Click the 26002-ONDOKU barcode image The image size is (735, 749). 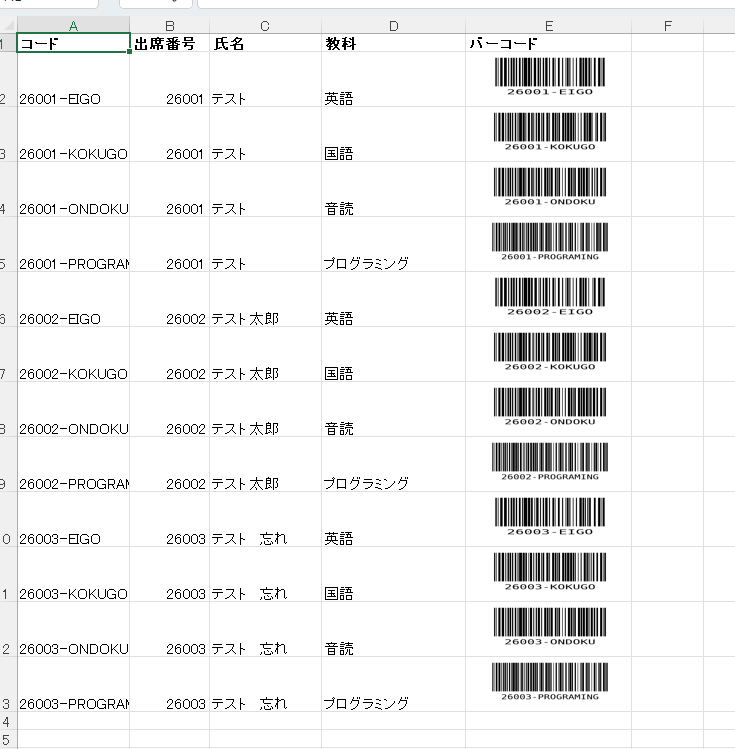click(550, 407)
